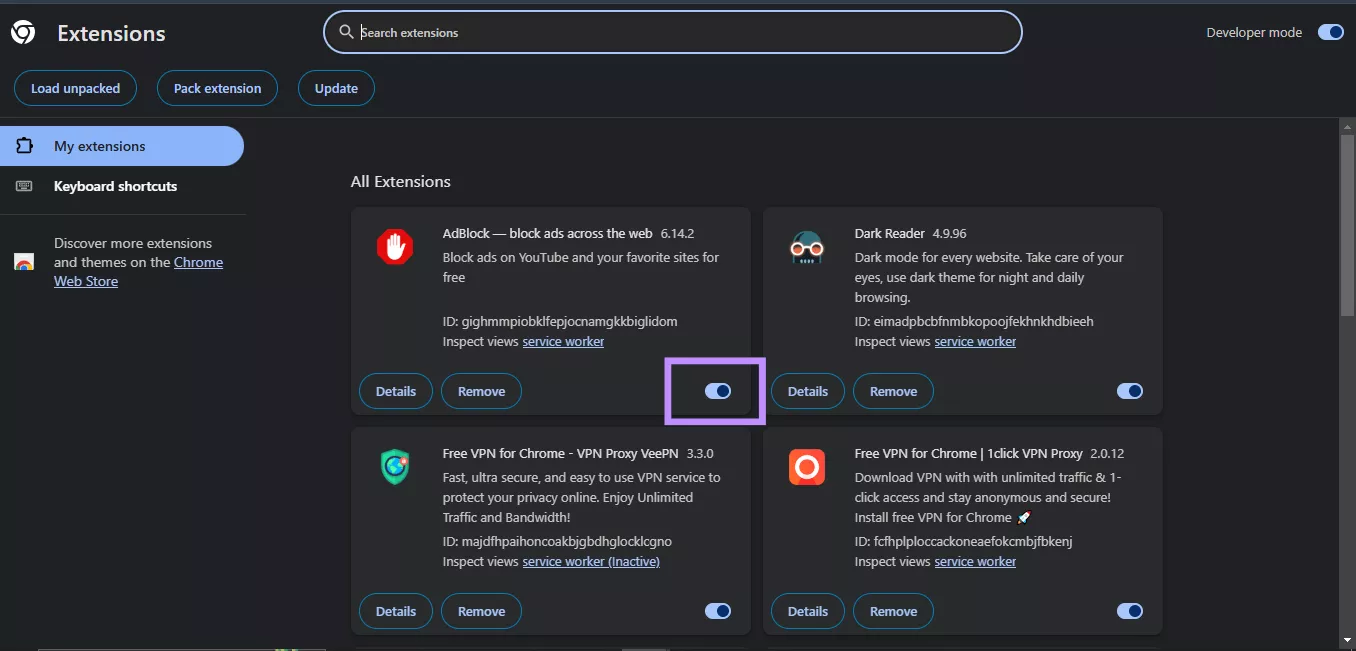Open Details for Free VPN VeePN
This screenshot has width=1356, height=651.
pos(396,611)
